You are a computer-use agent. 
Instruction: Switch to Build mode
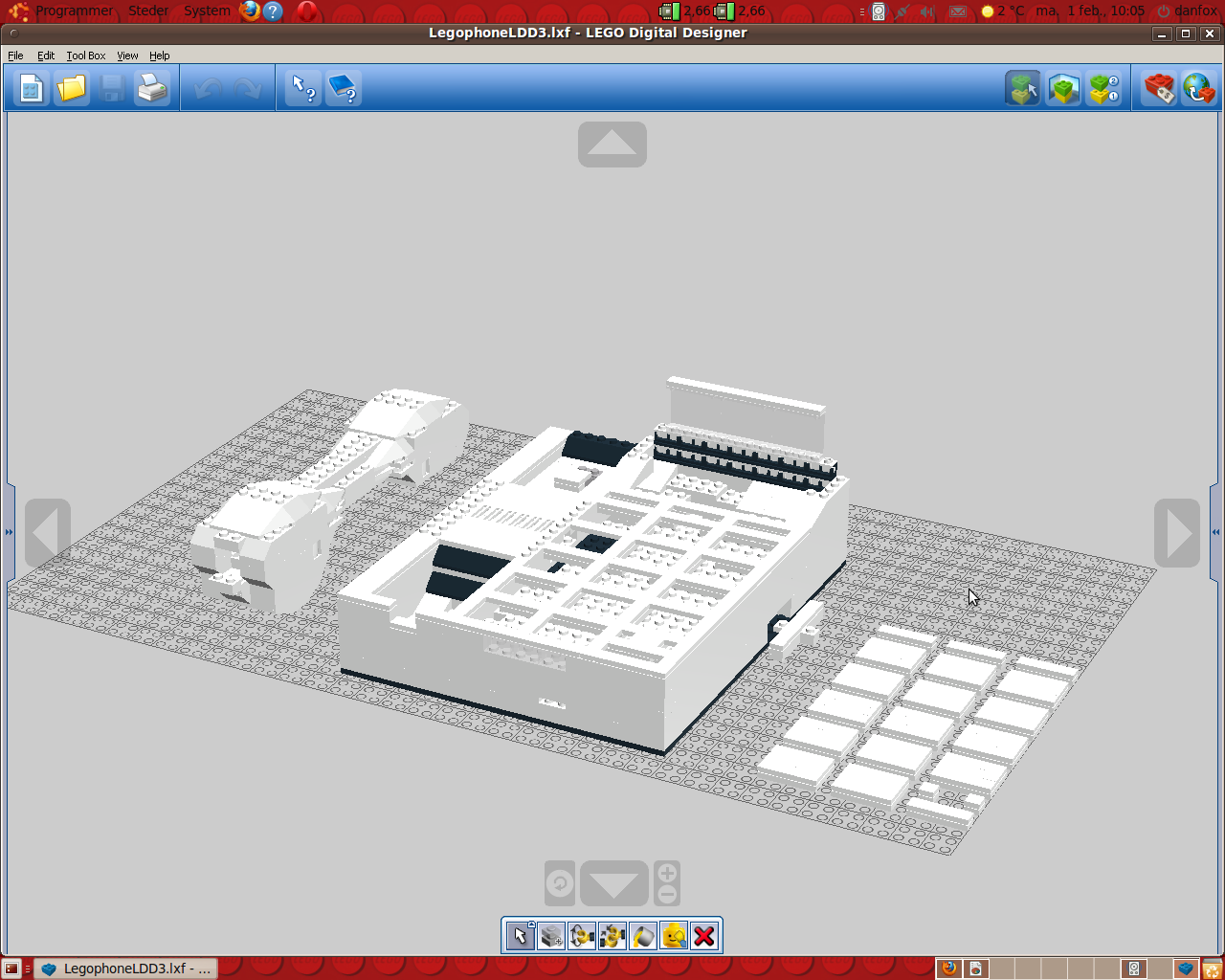coord(1023,89)
